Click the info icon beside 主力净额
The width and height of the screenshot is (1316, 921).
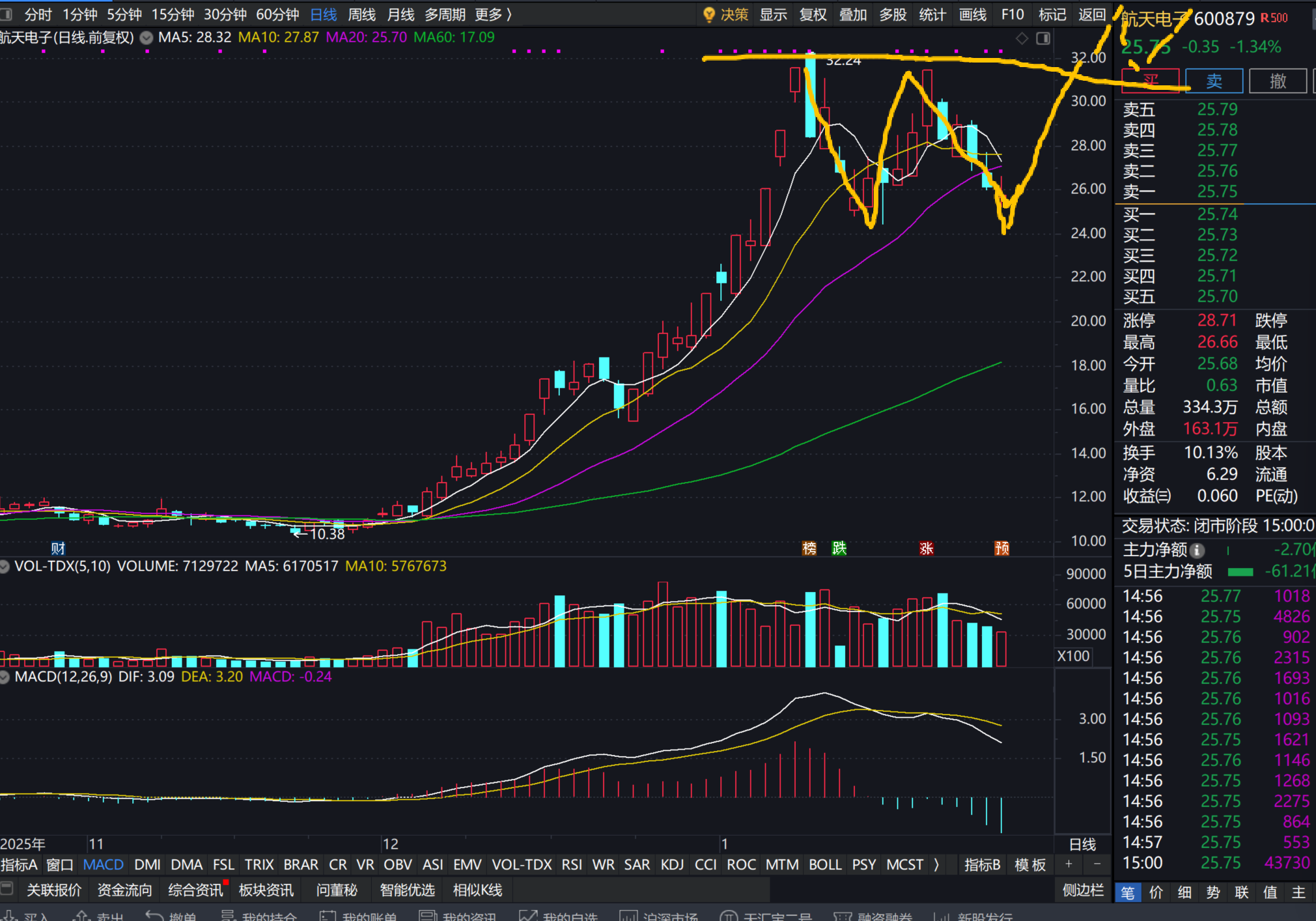pyautogui.click(x=1197, y=550)
